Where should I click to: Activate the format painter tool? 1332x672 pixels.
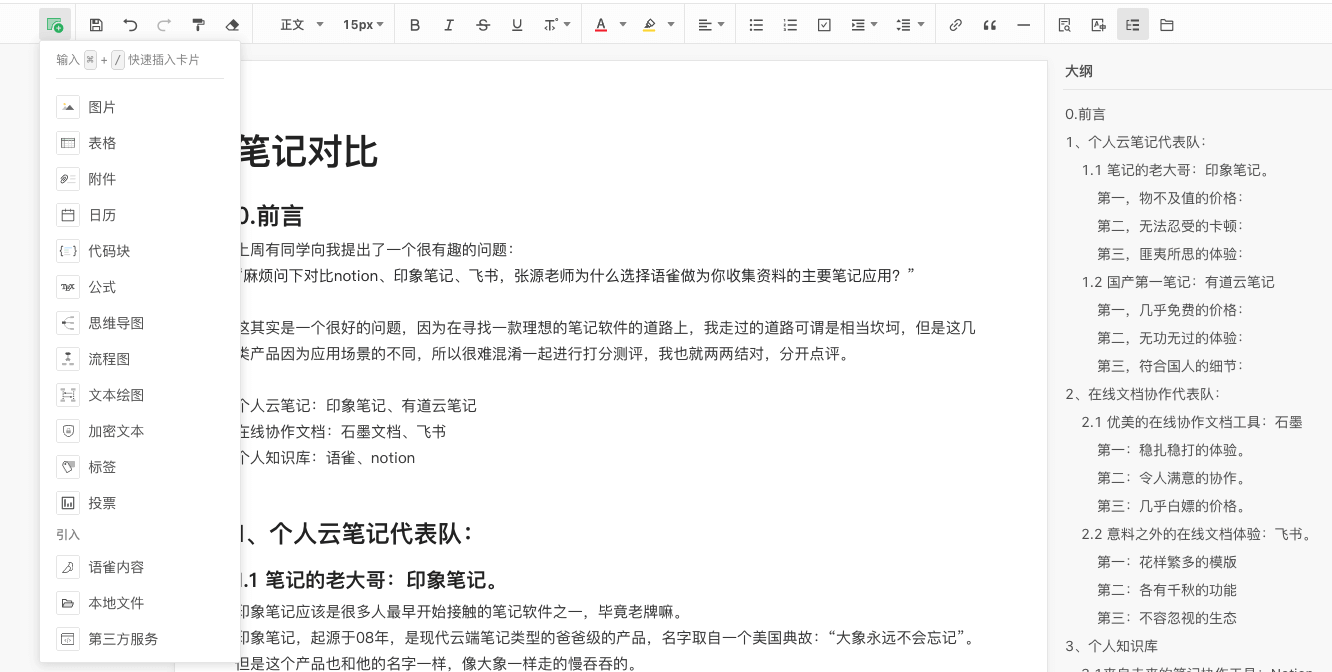tap(198, 25)
